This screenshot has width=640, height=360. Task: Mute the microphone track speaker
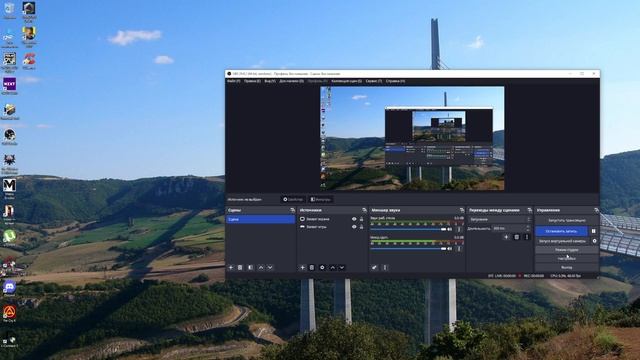(450, 249)
